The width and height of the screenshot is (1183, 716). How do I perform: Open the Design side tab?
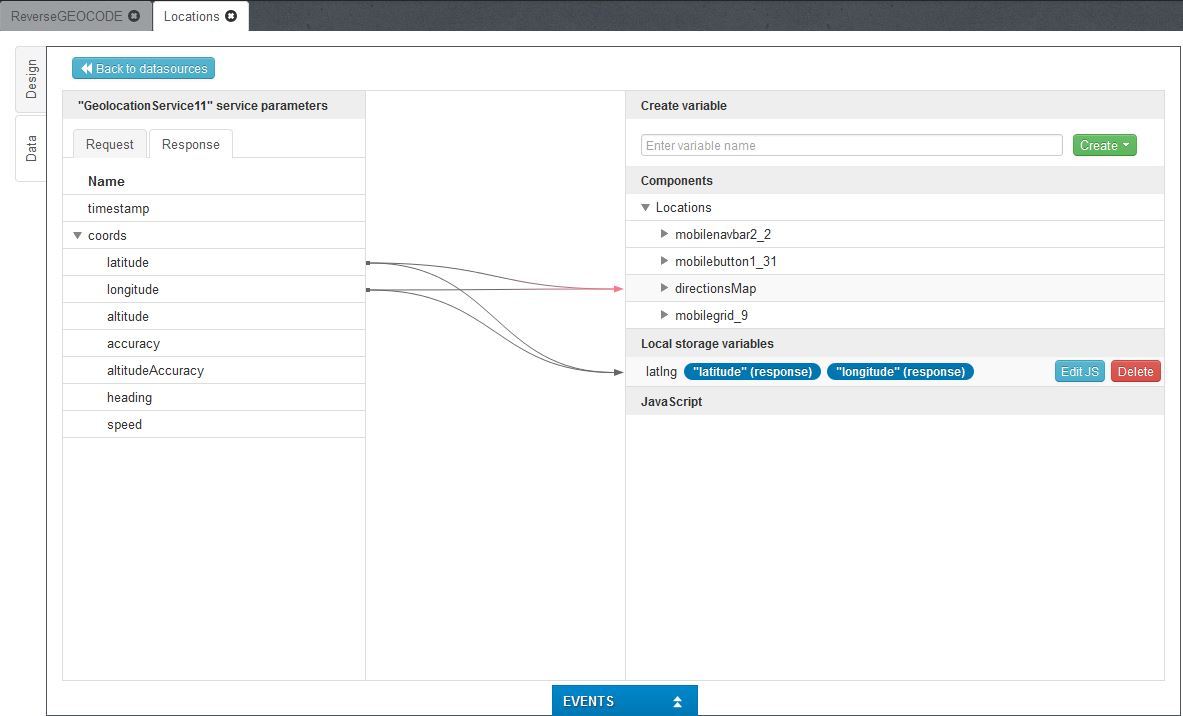[31, 78]
